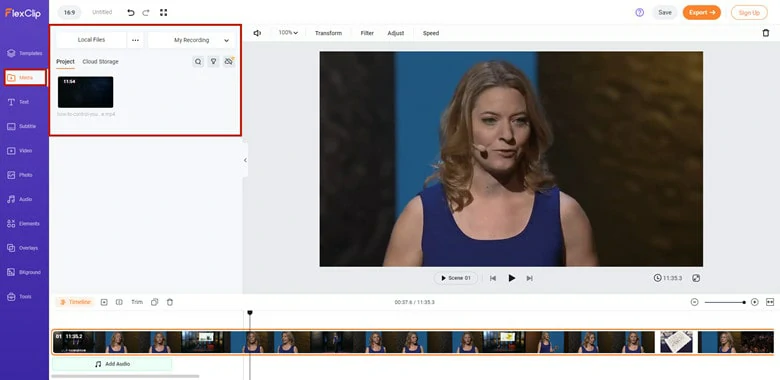Undo the last action

tap(131, 12)
